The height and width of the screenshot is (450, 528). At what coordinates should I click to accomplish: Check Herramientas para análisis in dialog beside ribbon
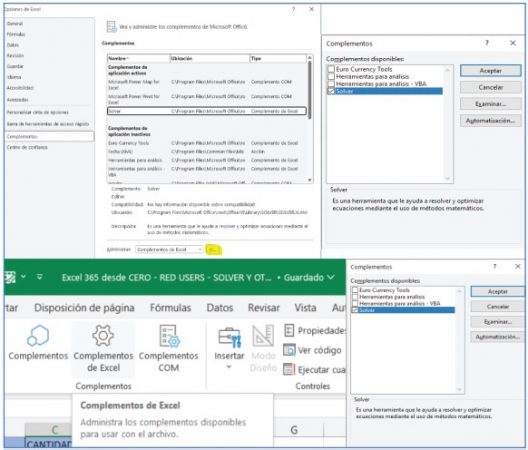click(355, 296)
